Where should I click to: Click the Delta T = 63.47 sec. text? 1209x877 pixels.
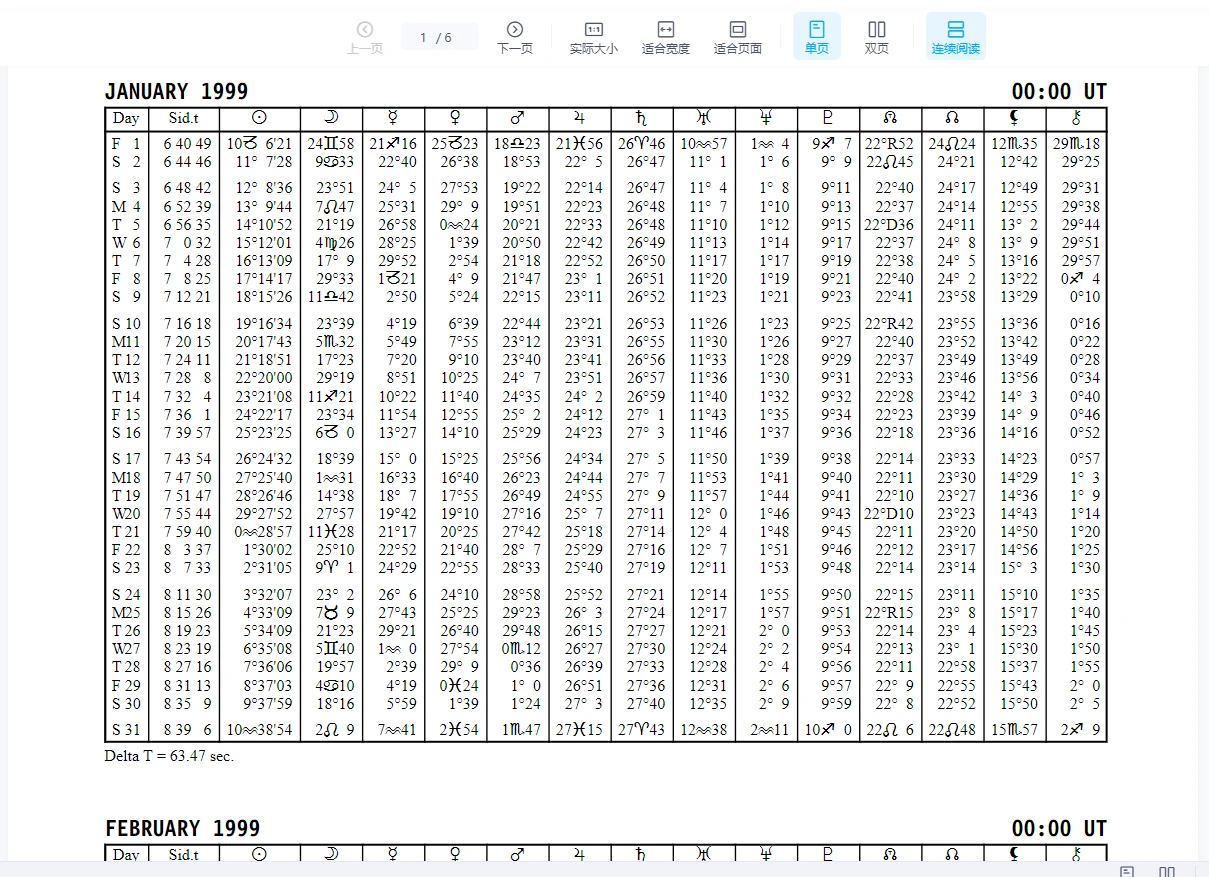point(169,756)
